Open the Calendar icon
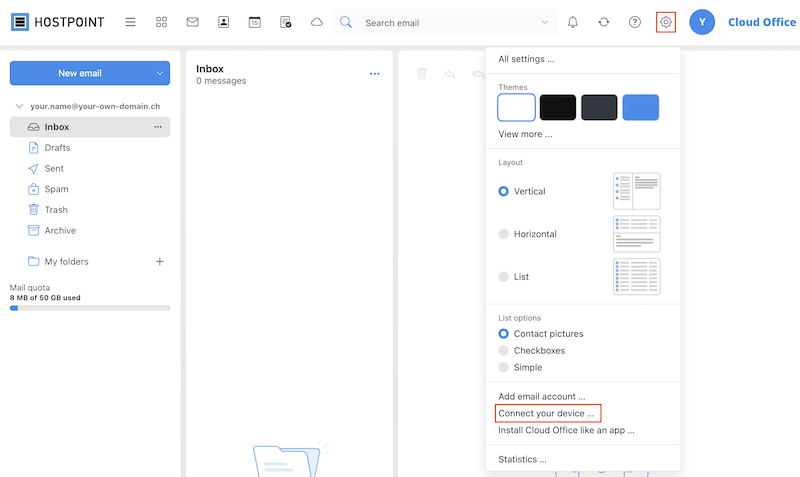Screen dimensions: 800x477 [x=255, y=22]
